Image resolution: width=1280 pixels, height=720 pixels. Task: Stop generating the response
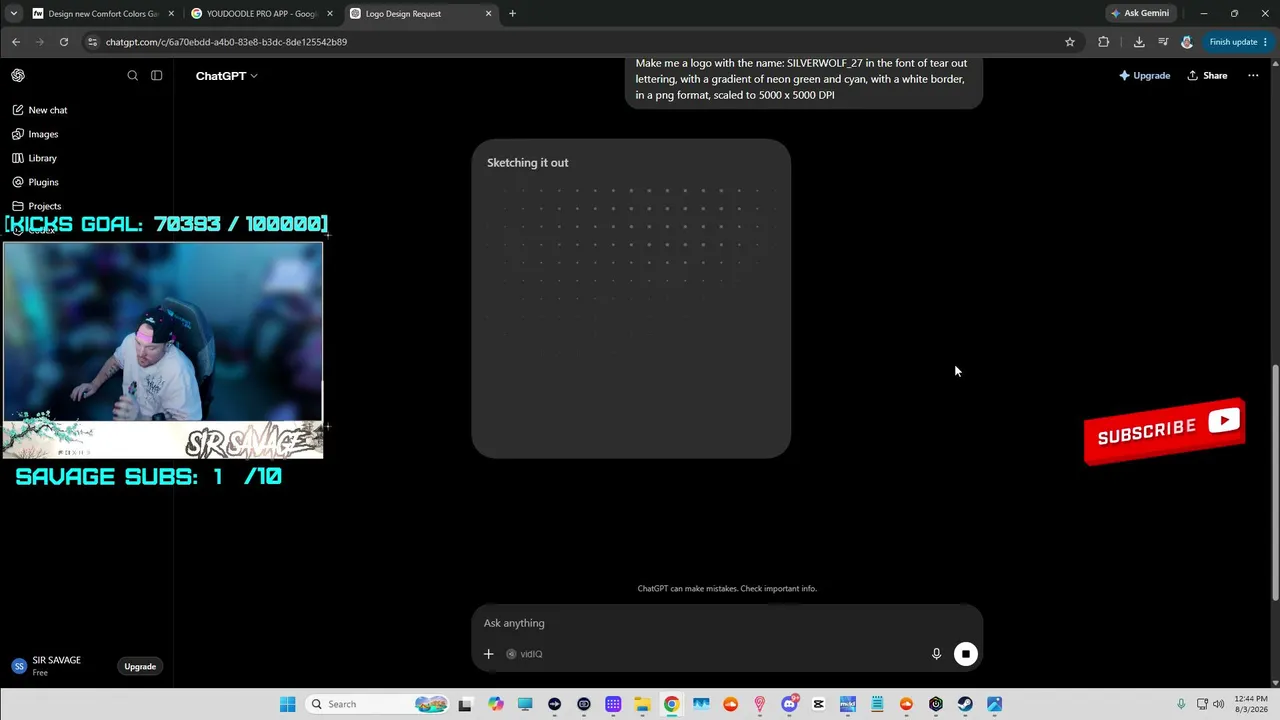point(965,654)
